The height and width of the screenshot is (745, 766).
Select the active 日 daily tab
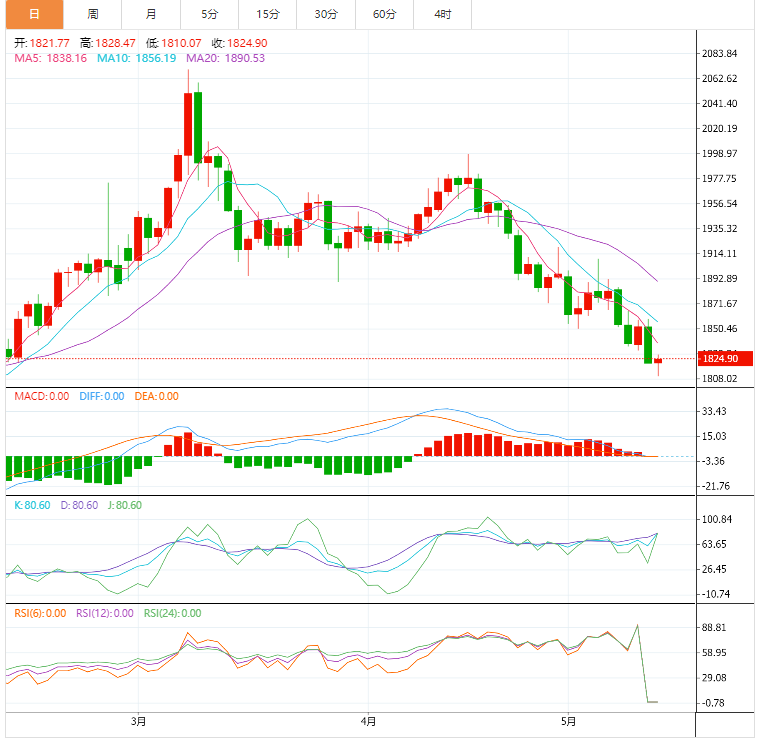coord(34,14)
